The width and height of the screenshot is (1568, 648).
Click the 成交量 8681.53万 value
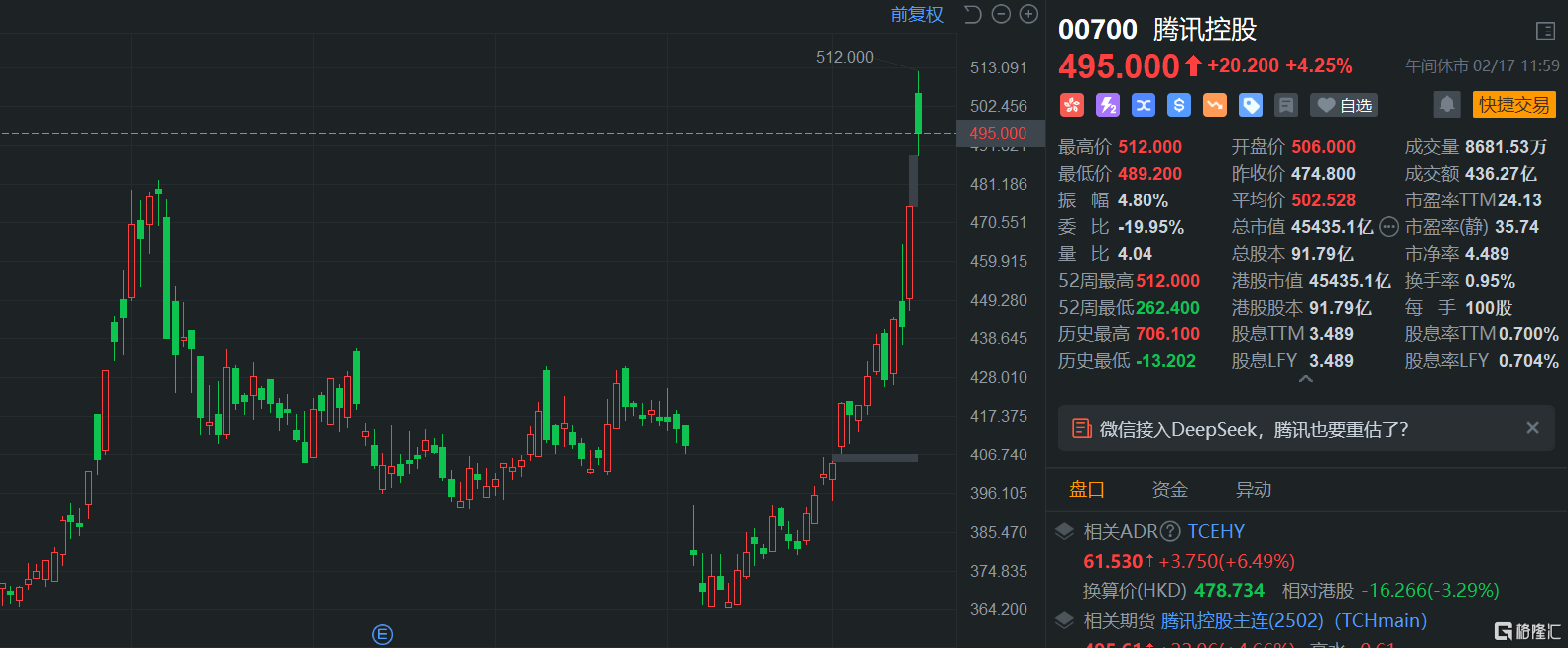pyautogui.click(x=1506, y=146)
